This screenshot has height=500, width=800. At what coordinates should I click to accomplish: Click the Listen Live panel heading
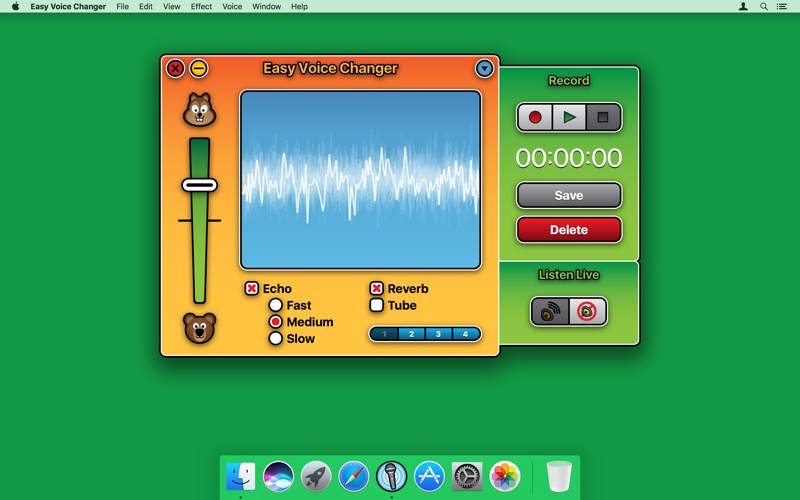[x=569, y=275]
